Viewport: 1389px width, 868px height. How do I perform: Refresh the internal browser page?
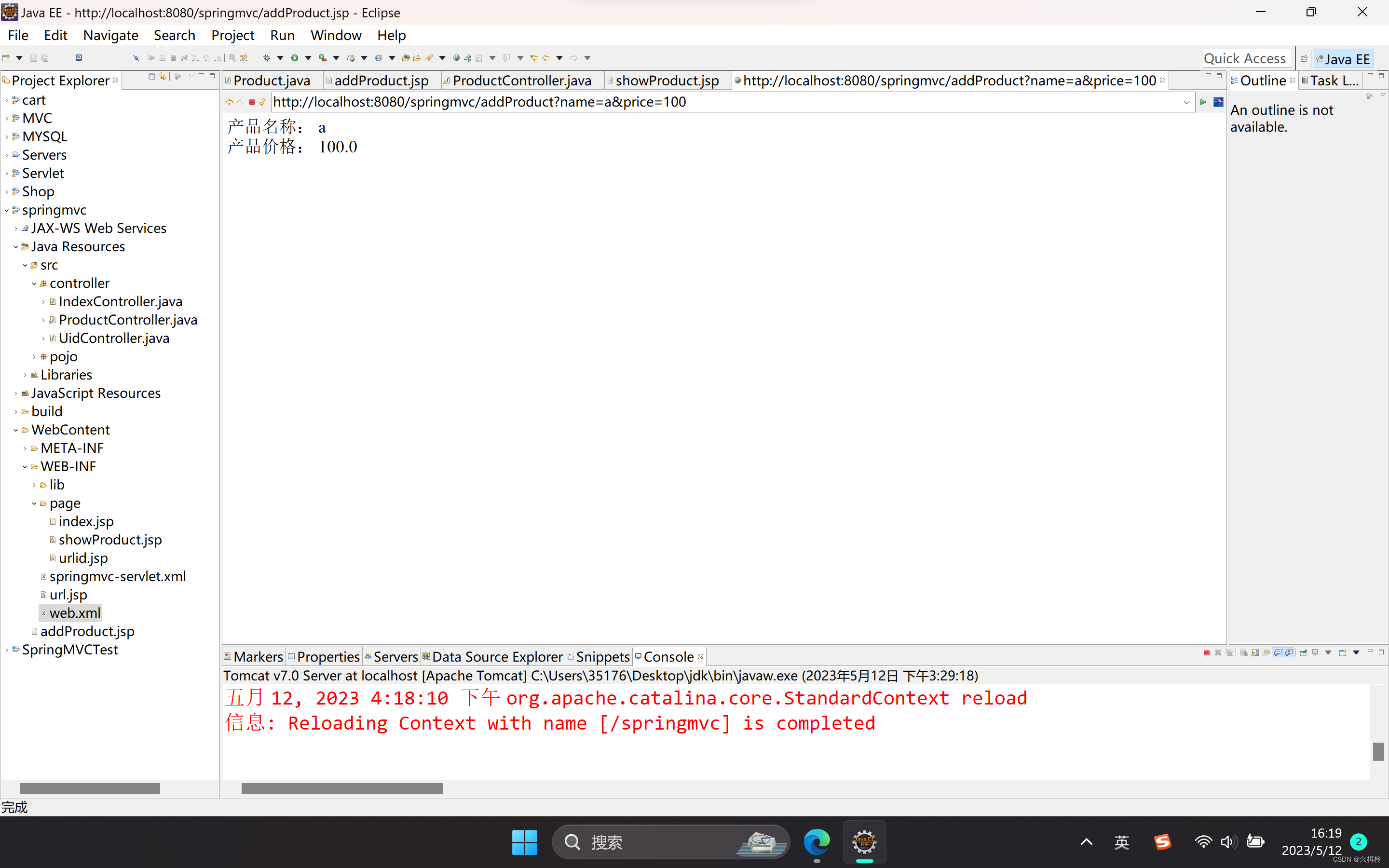263,102
